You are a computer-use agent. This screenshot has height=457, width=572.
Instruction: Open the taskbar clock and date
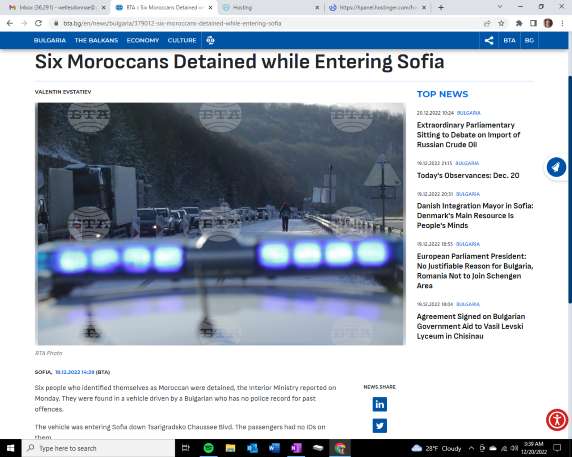534,448
